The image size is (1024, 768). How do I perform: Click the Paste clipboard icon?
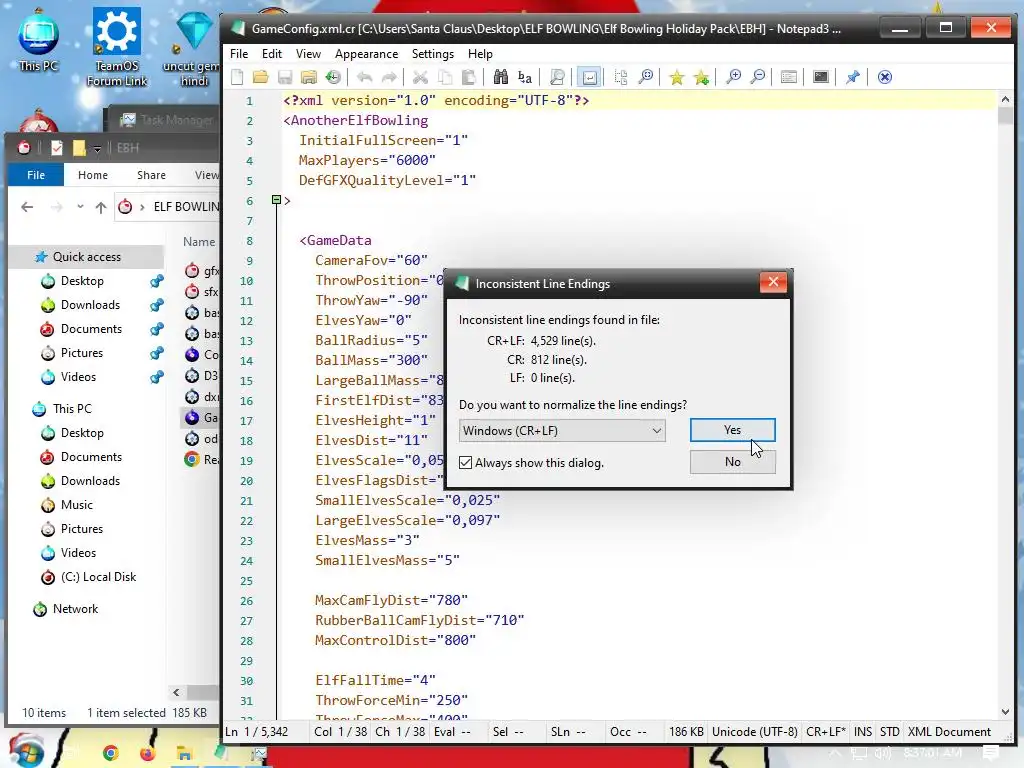click(468, 77)
